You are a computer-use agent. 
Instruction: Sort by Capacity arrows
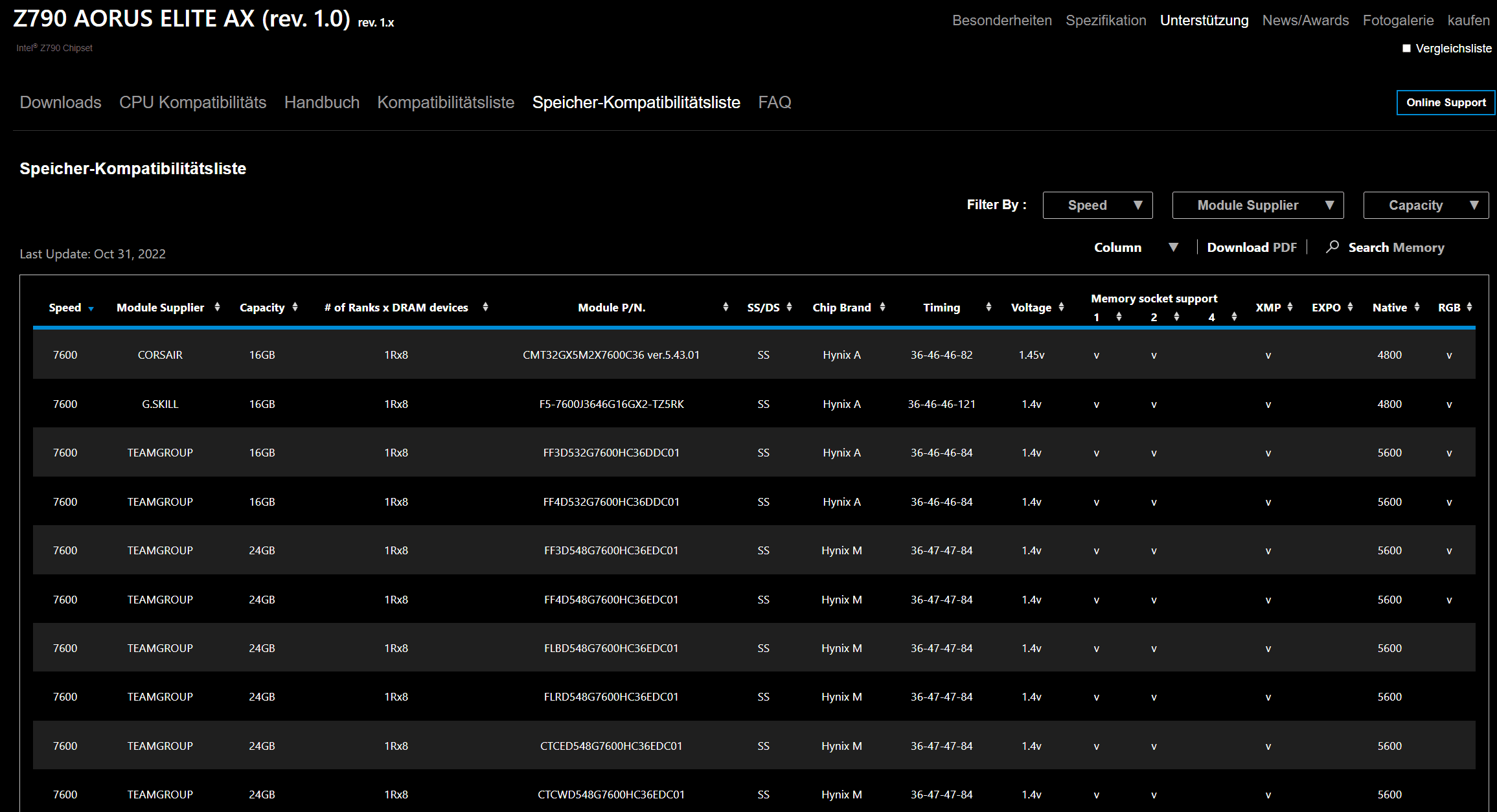295,307
